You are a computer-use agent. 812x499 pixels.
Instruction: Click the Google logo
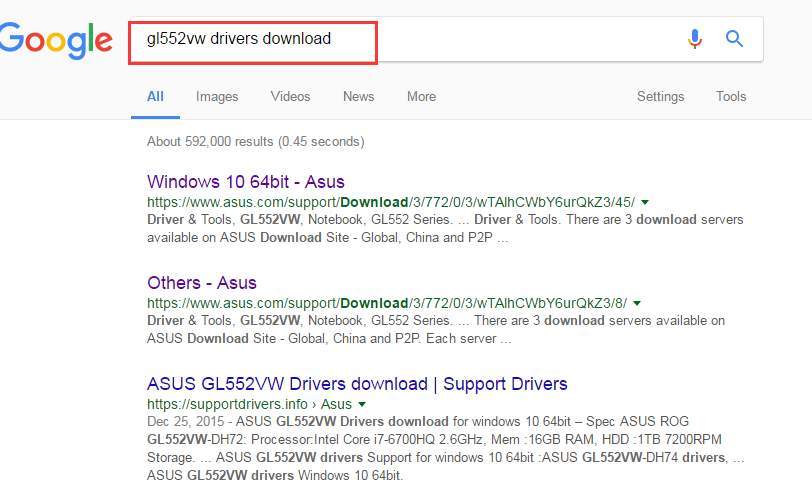[56, 40]
